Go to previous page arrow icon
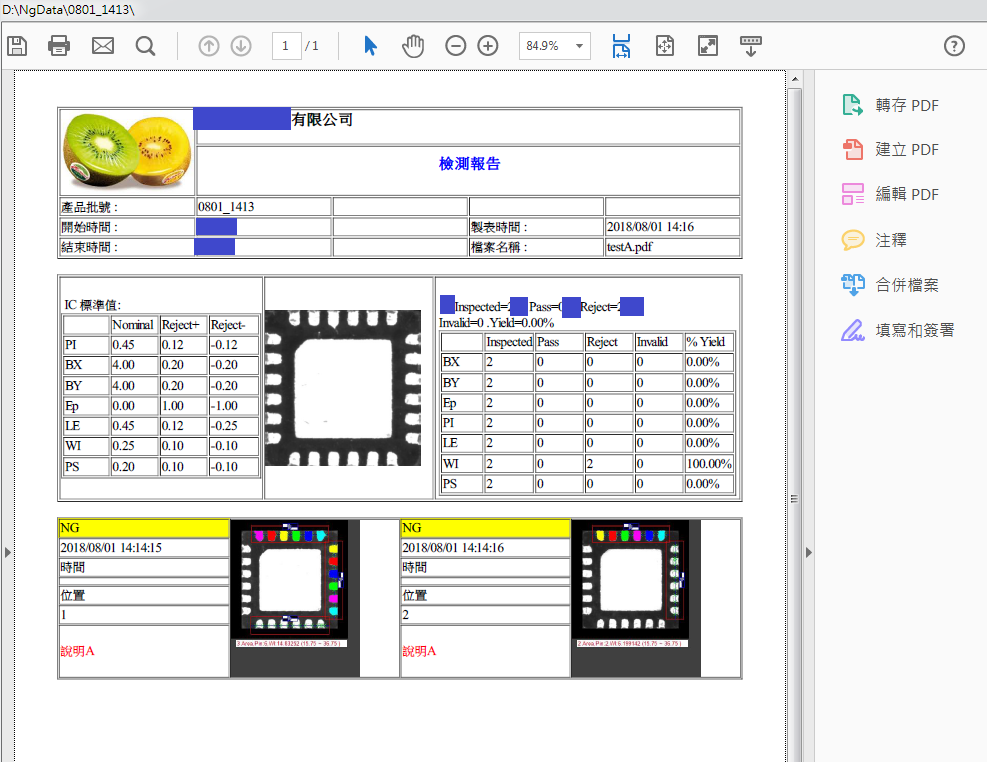Viewport: 987px width, 762px height. pyautogui.click(x=209, y=46)
